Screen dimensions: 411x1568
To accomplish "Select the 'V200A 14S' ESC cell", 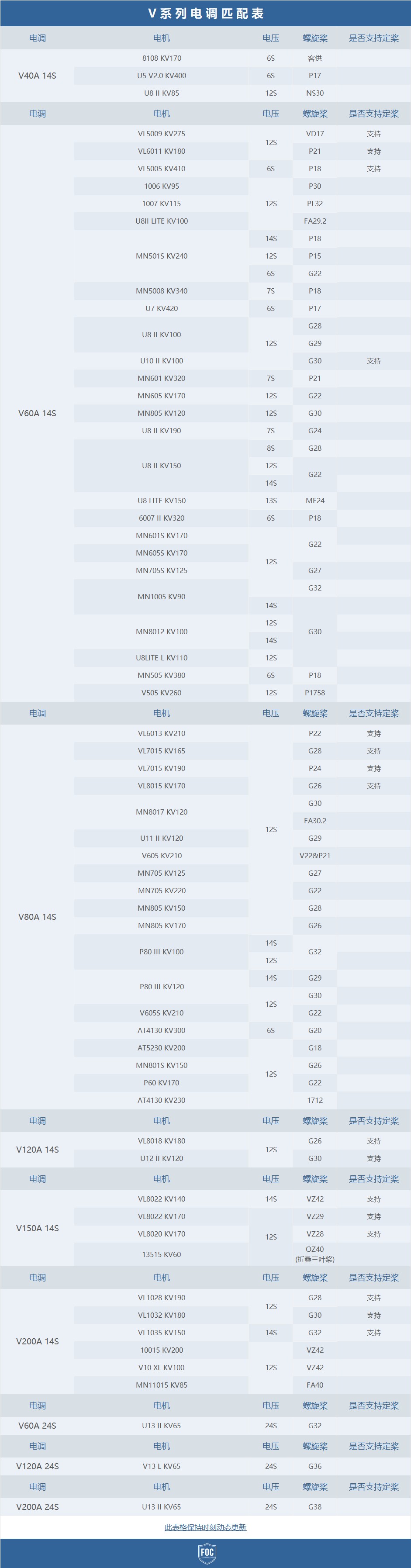I will tap(37, 1342).
